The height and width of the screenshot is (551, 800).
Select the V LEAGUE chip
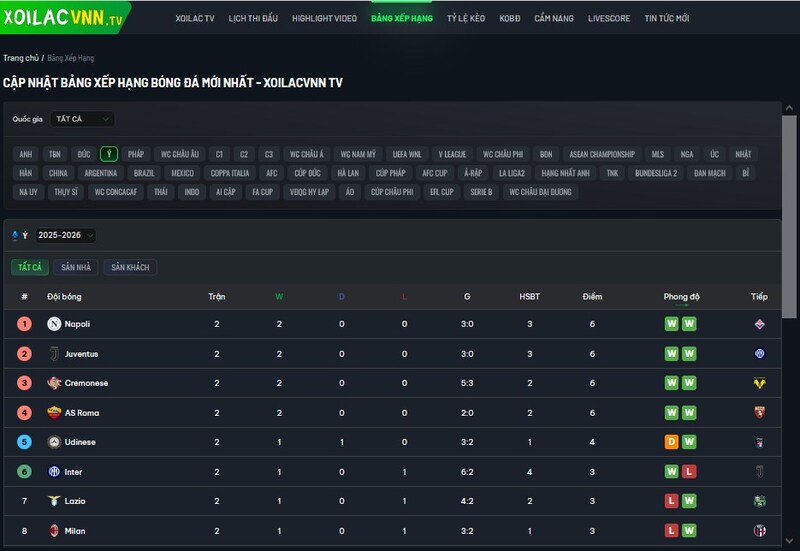click(452, 154)
